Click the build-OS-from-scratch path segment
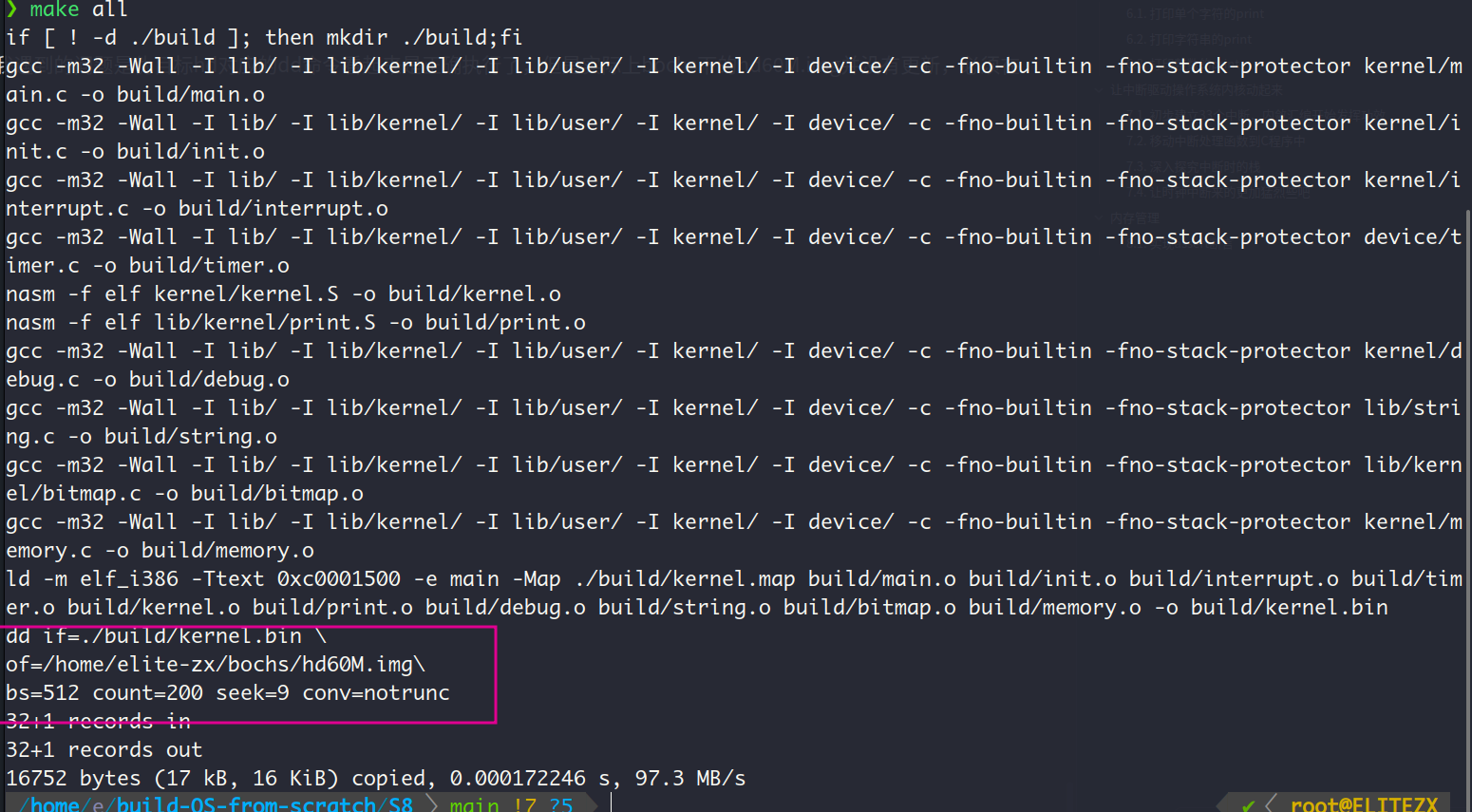1472x812 pixels. 246,804
